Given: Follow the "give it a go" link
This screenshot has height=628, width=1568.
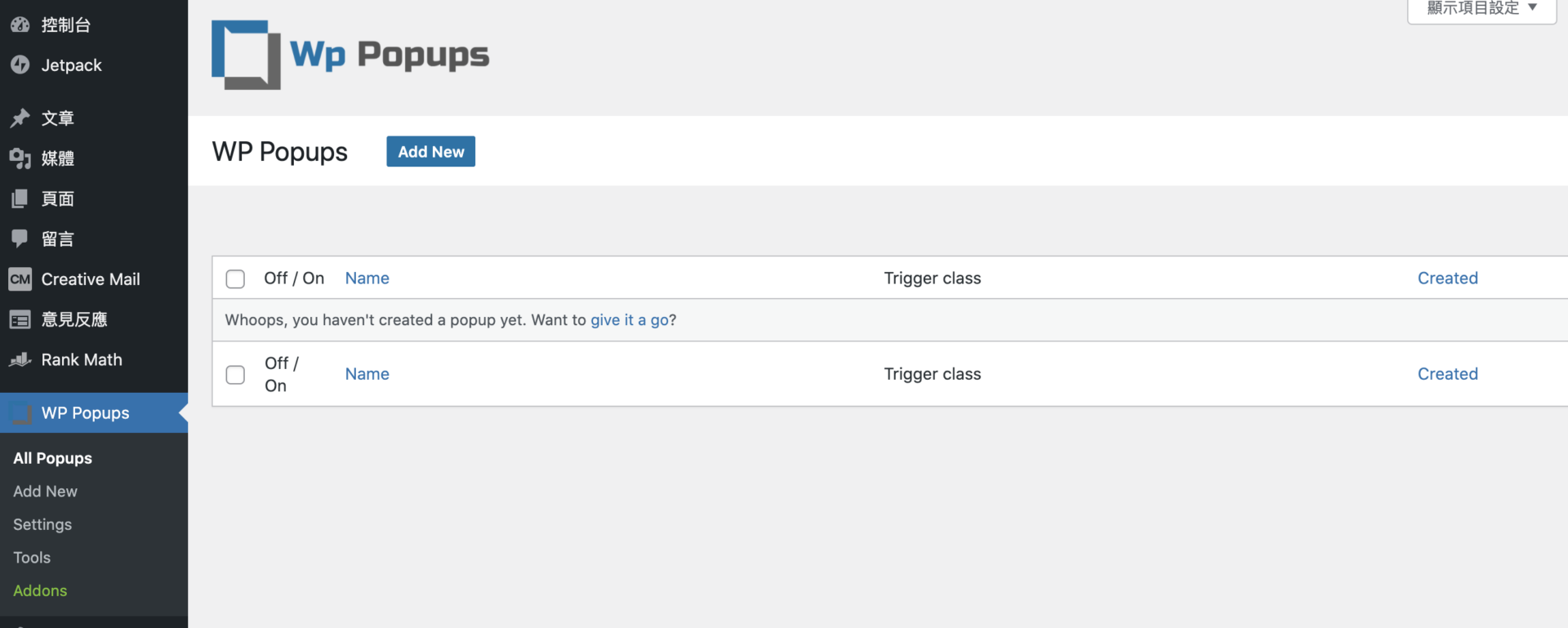Looking at the screenshot, I should pos(630,320).
